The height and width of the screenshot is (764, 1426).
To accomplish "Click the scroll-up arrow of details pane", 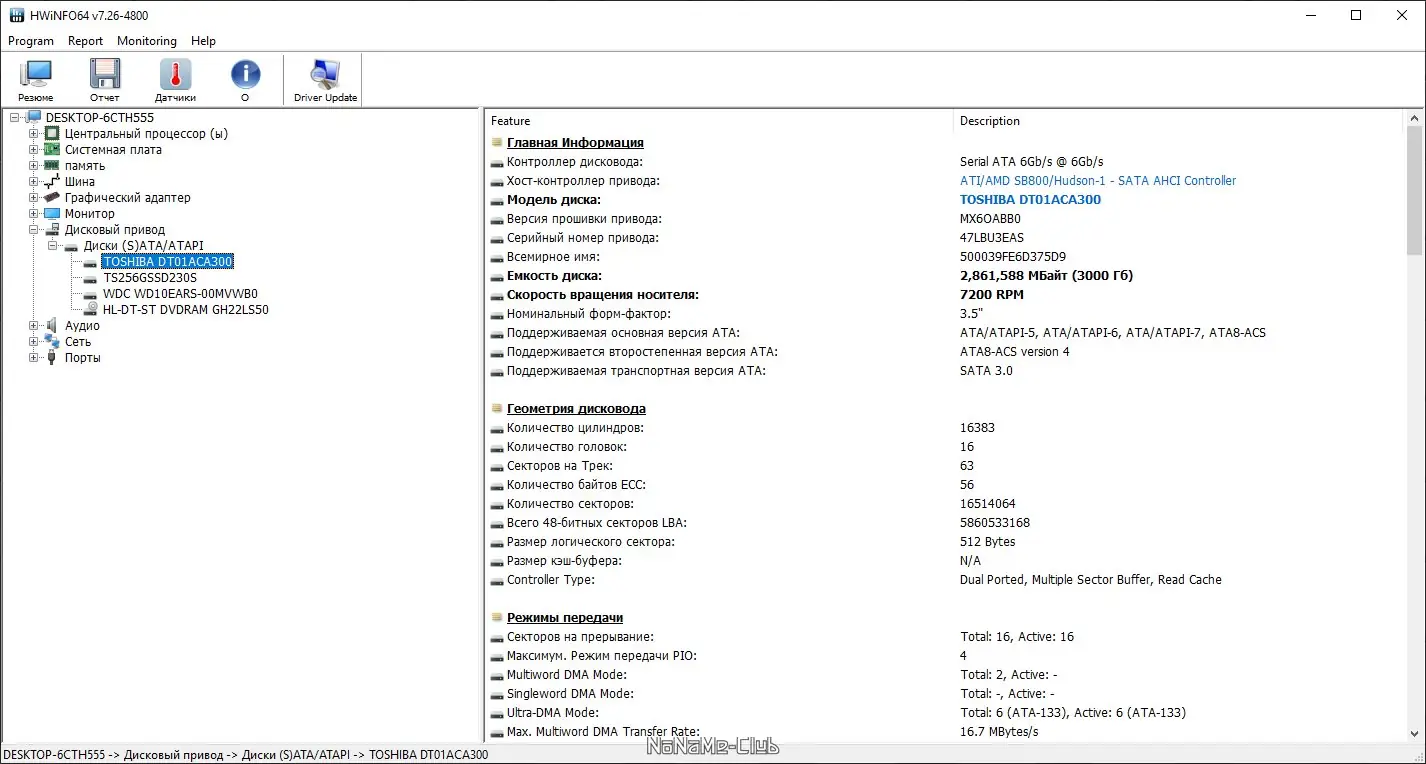I will tap(1414, 117).
